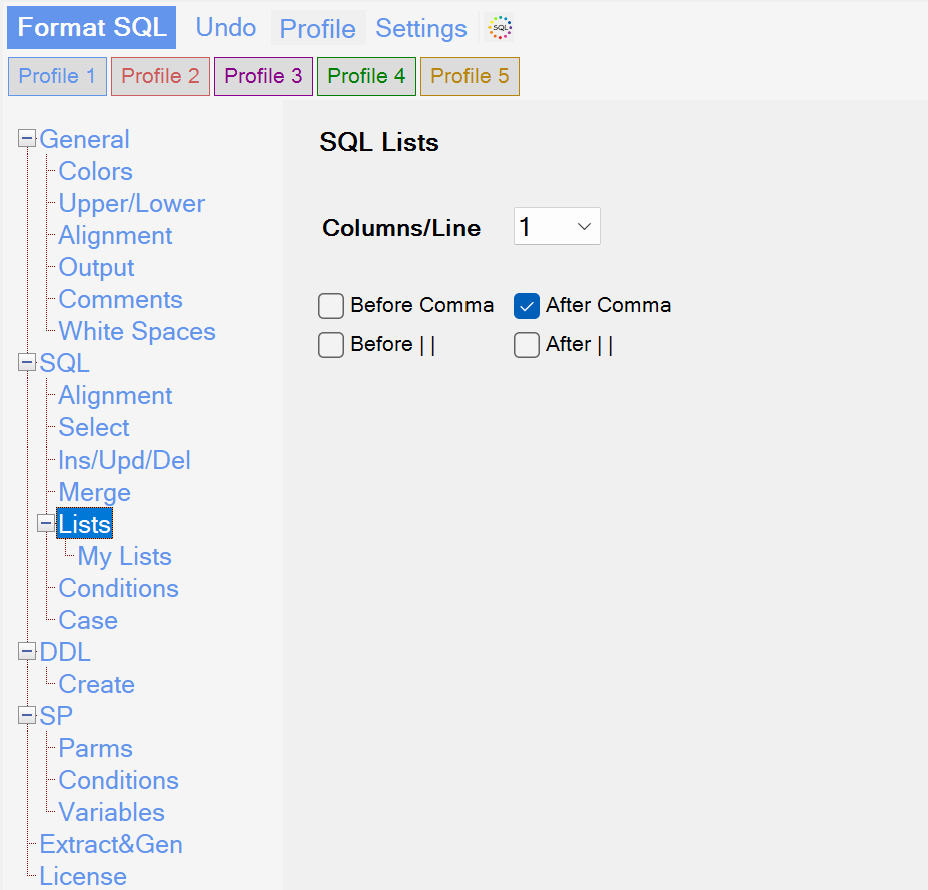Open the Columns/Line dropdown
Screen dimensions: 928x890
coord(557,226)
